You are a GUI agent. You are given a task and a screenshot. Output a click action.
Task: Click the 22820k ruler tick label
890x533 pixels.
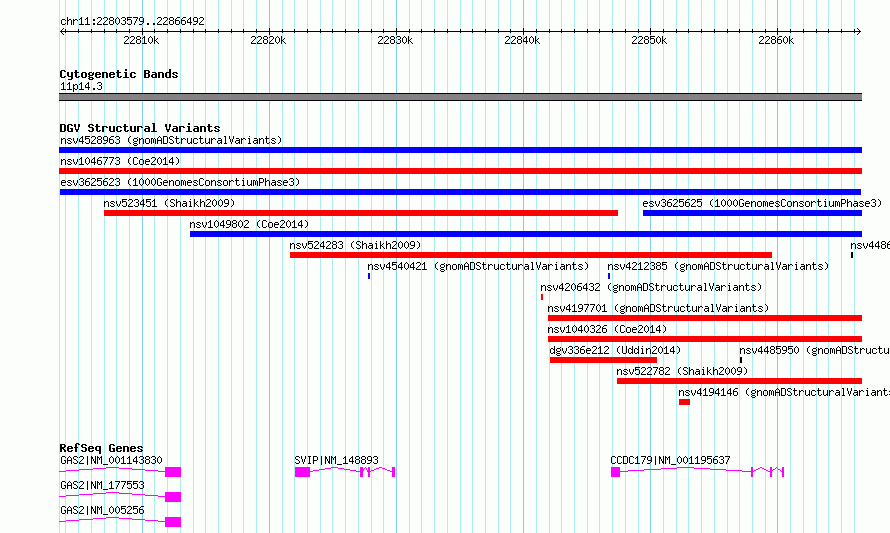(268, 41)
